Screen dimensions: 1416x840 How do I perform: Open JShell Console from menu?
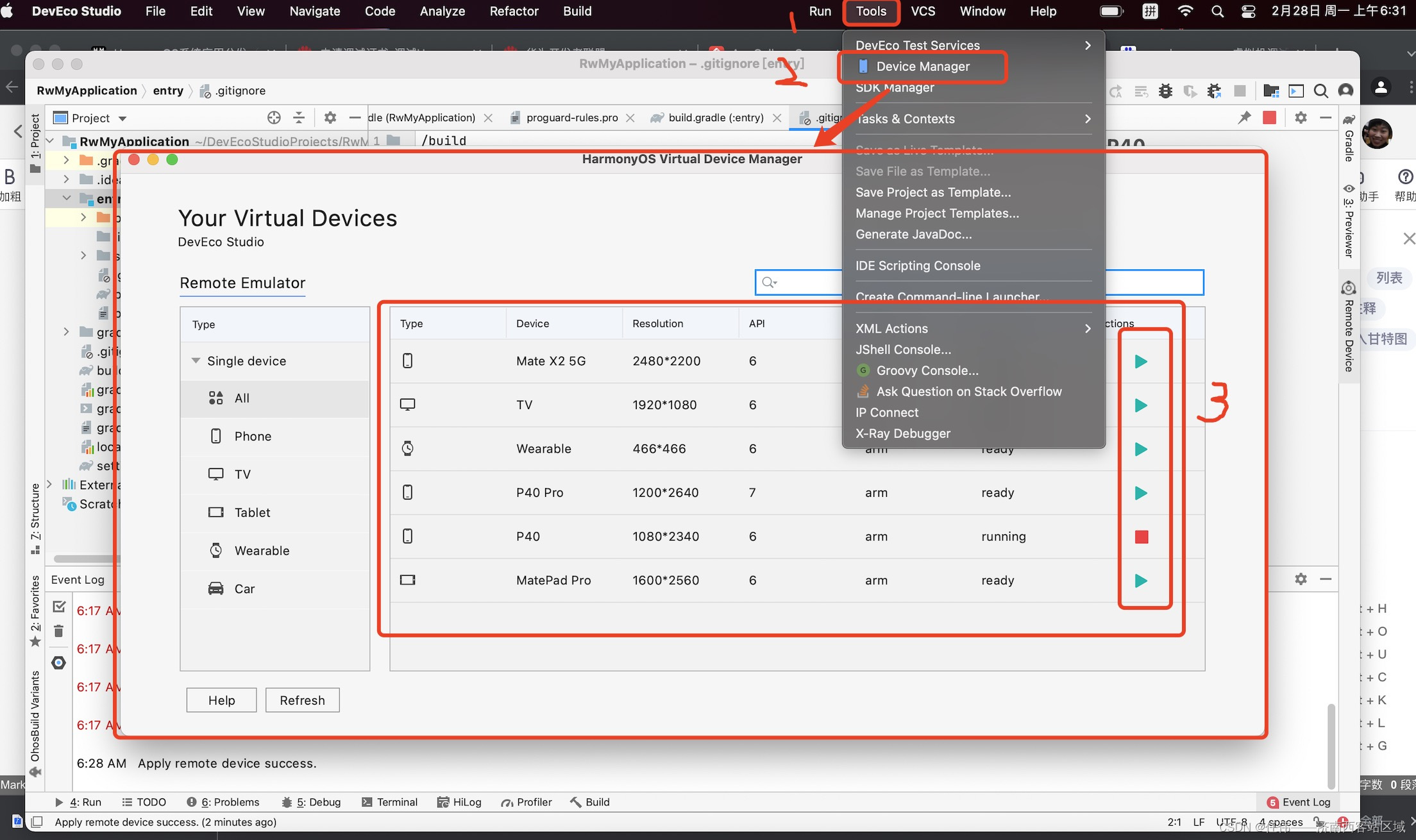903,350
